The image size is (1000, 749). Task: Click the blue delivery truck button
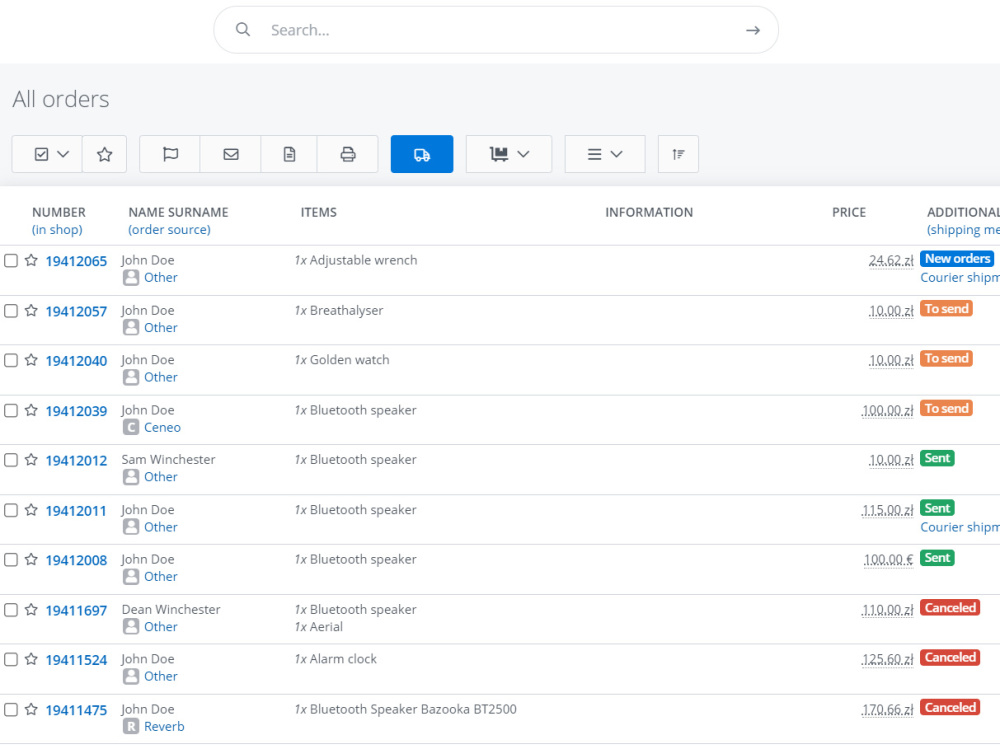click(x=422, y=154)
